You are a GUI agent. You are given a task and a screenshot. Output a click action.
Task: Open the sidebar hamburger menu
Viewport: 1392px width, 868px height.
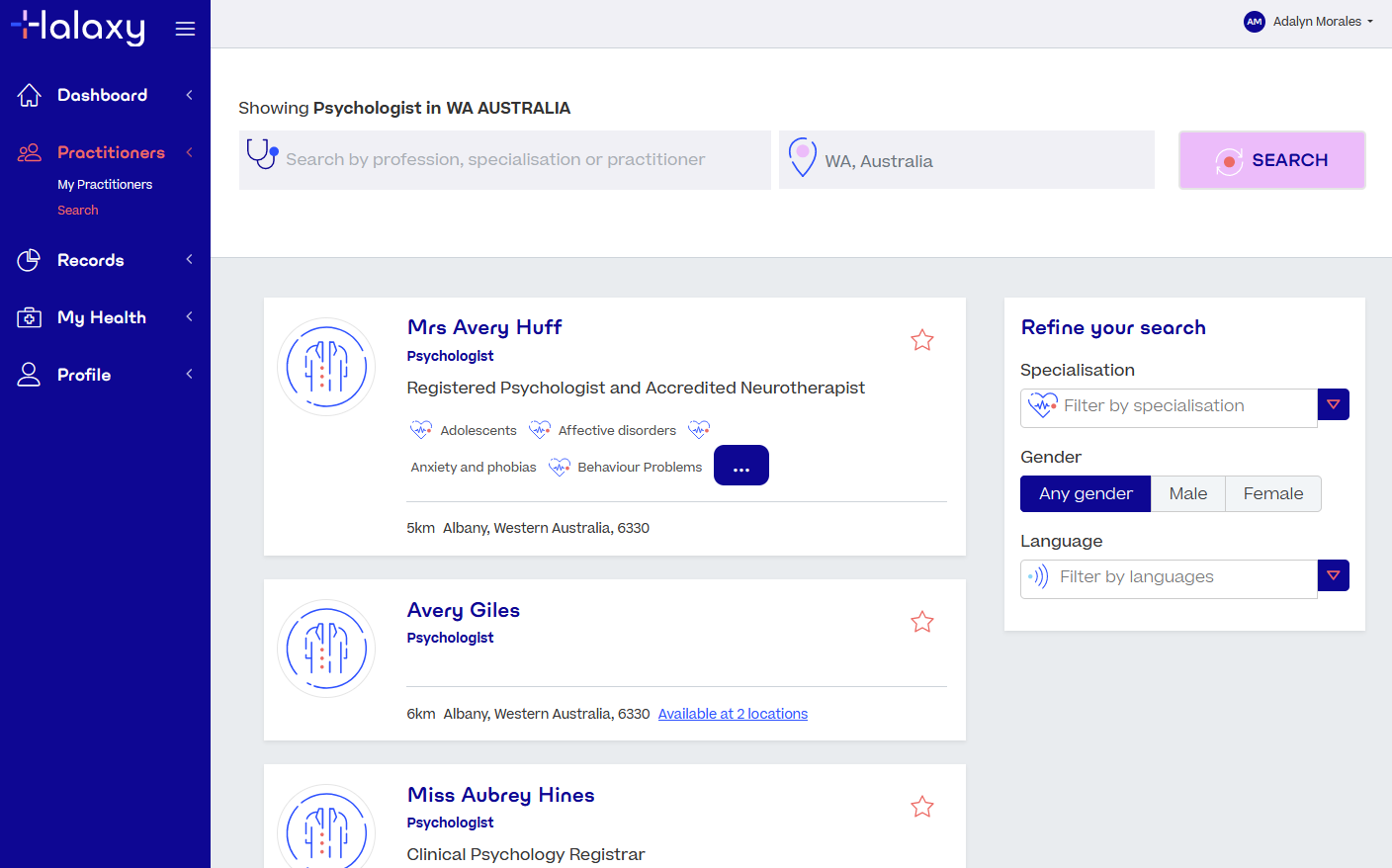pyautogui.click(x=185, y=28)
